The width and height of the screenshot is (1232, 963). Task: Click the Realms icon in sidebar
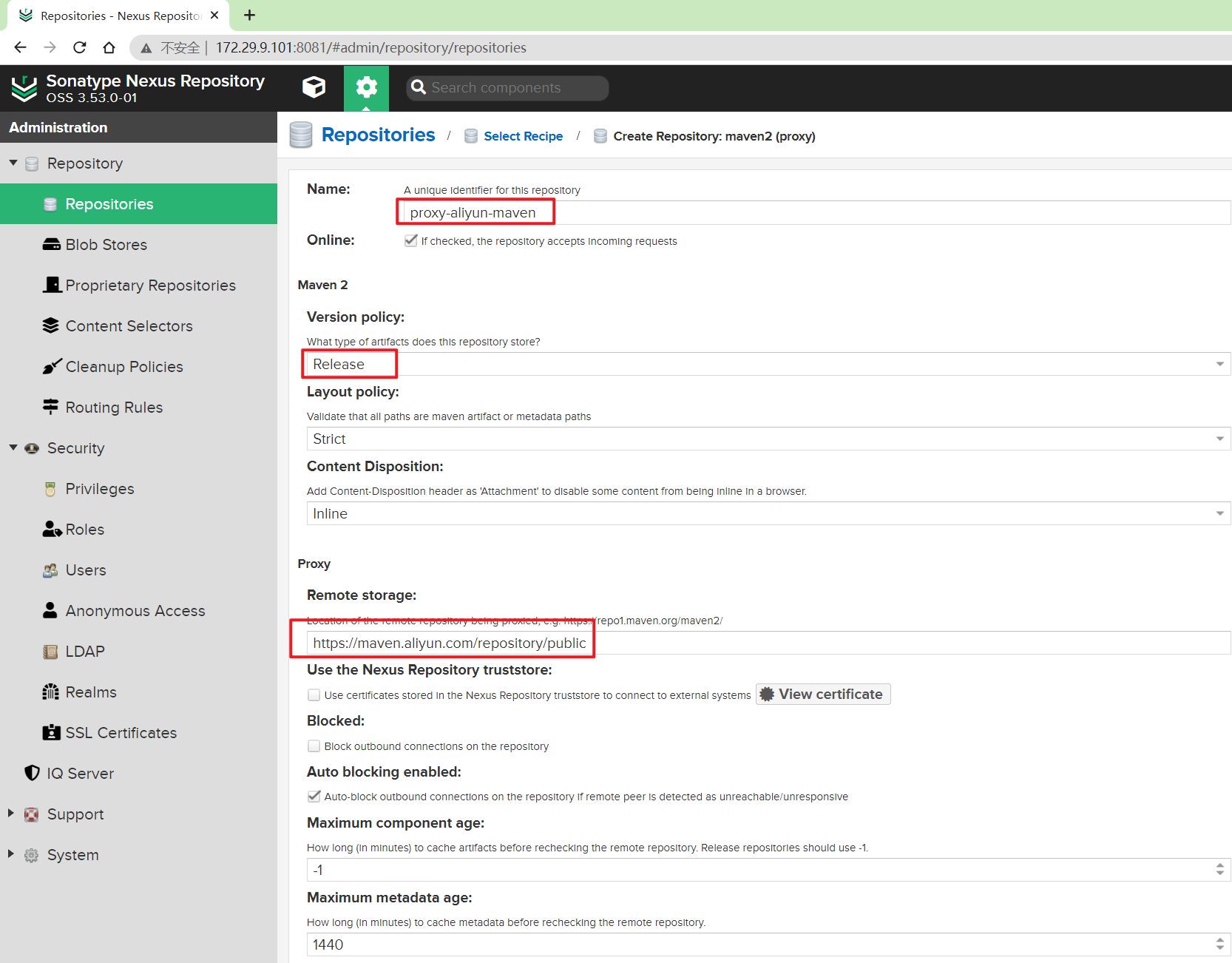(x=50, y=692)
